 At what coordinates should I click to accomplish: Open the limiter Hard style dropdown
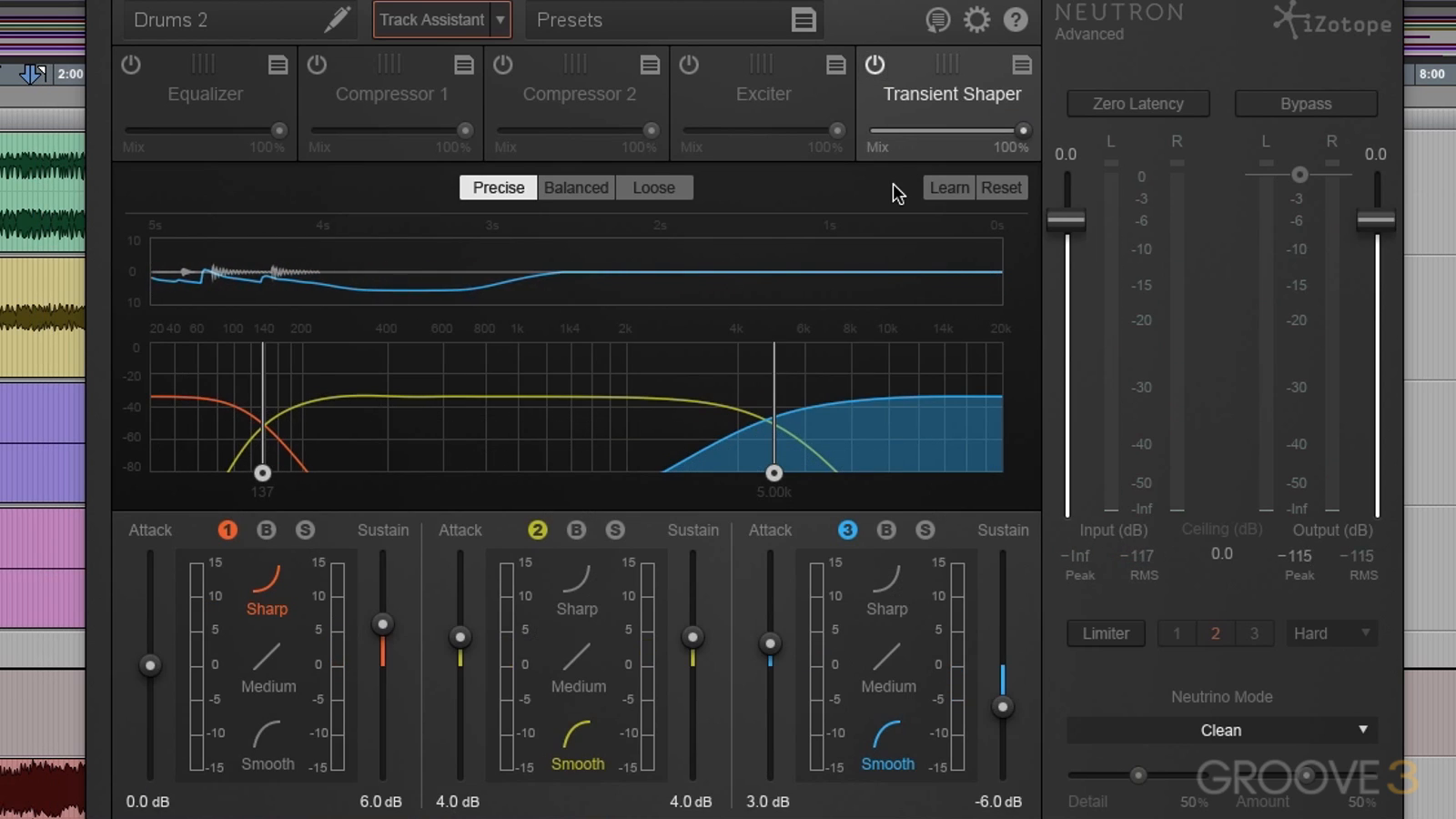point(1330,633)
